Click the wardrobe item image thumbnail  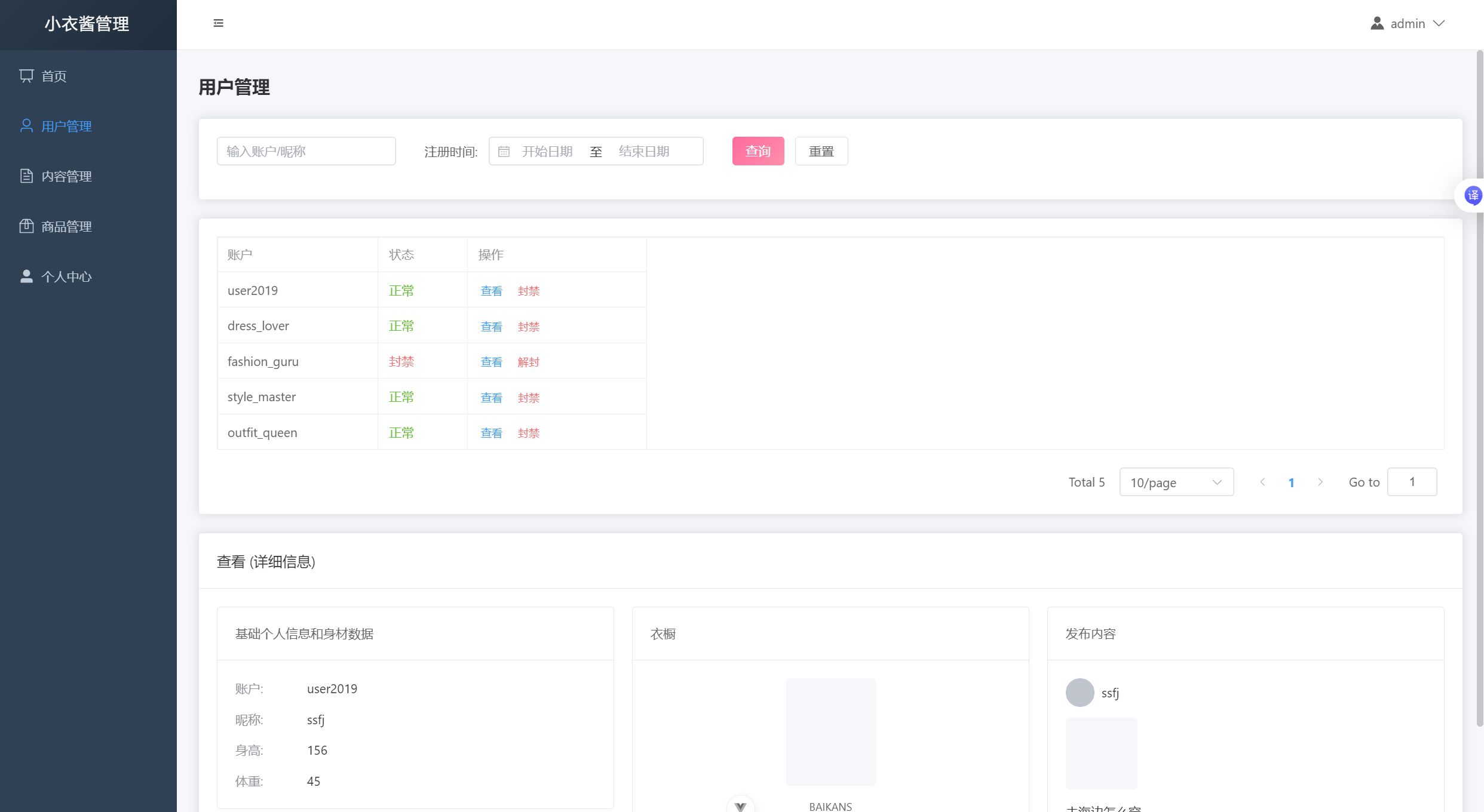point(830,732)
